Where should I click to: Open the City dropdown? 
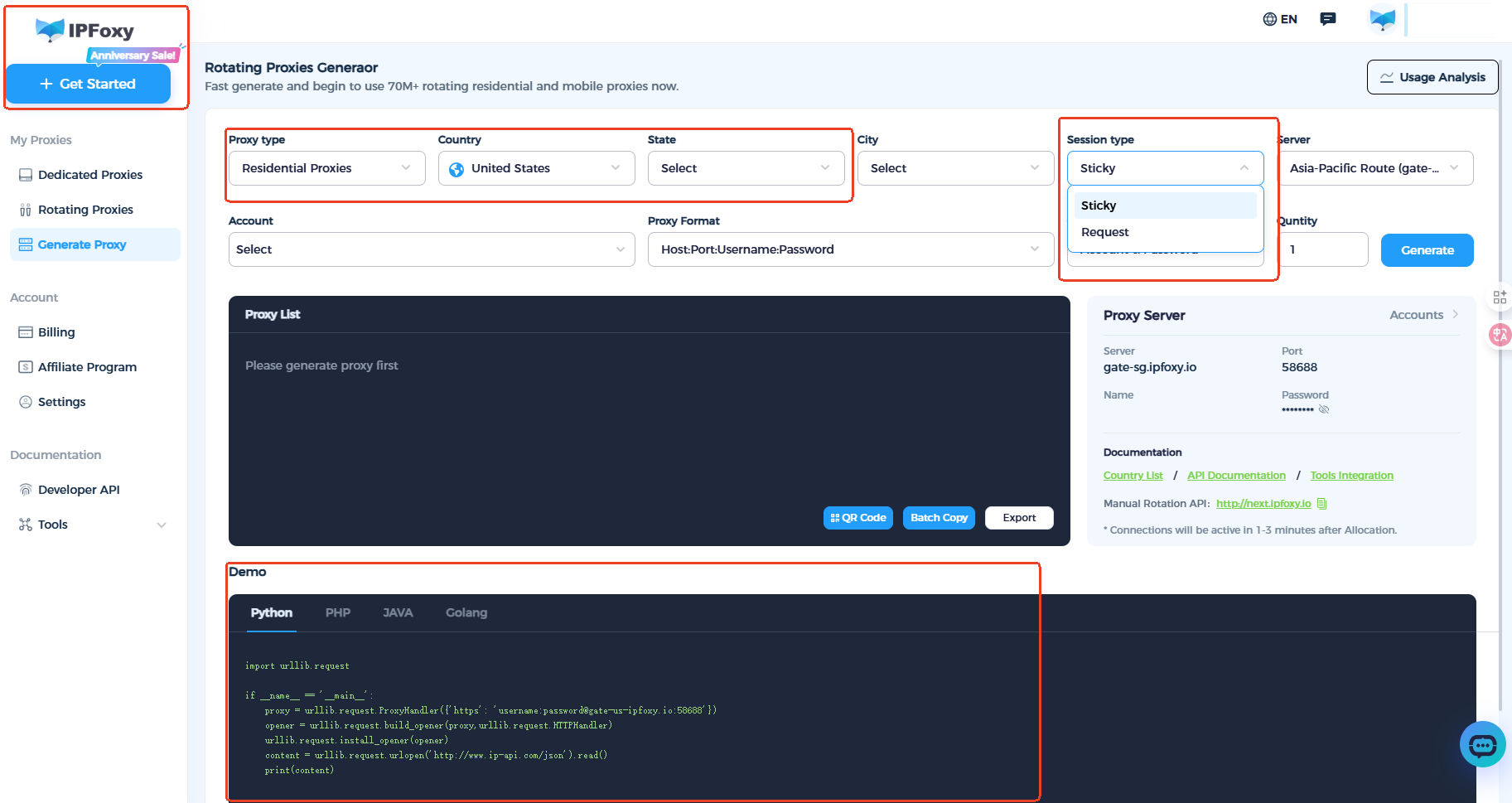pos(956,168)
